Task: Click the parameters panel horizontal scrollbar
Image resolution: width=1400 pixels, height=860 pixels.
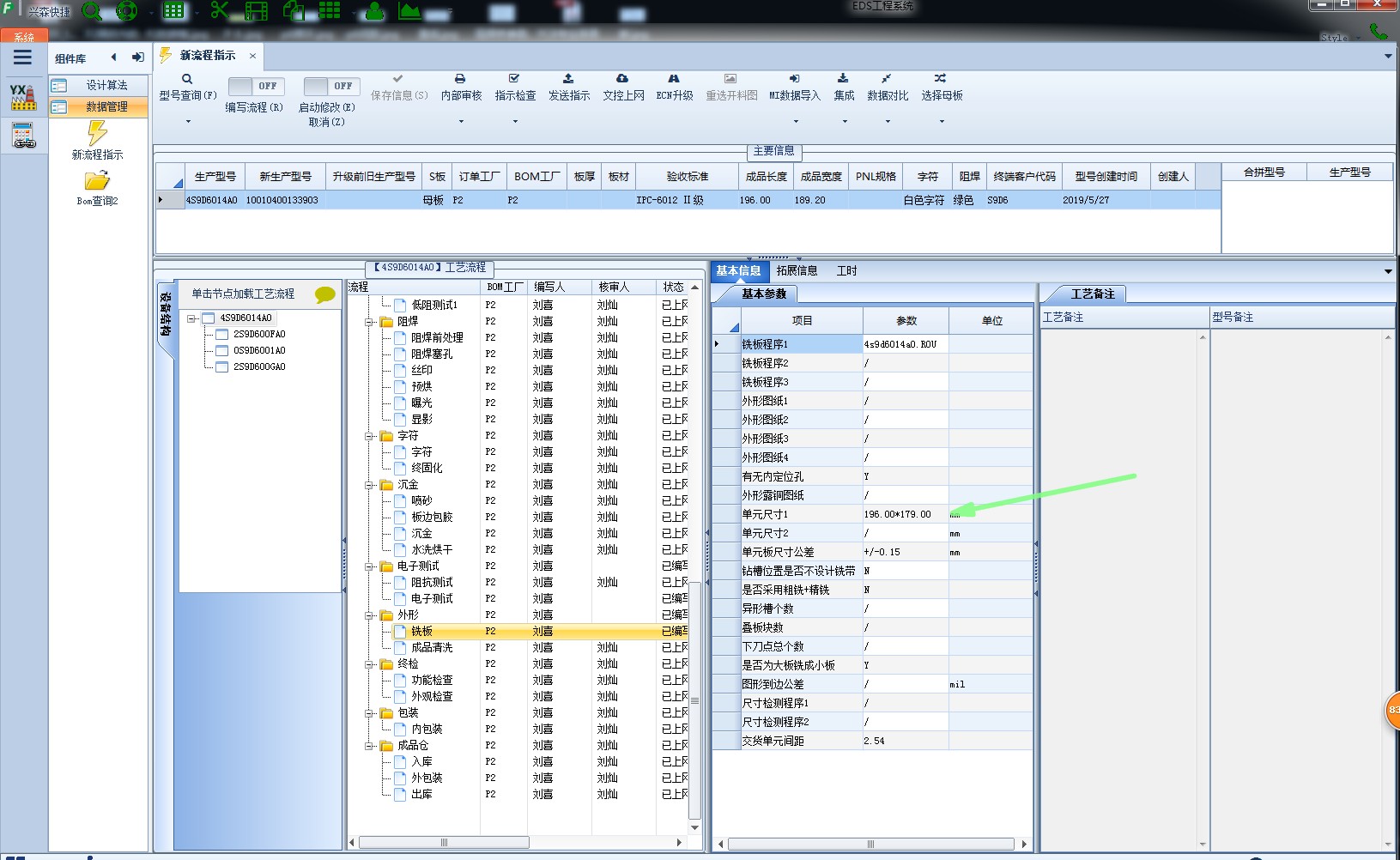Action: 871,844
